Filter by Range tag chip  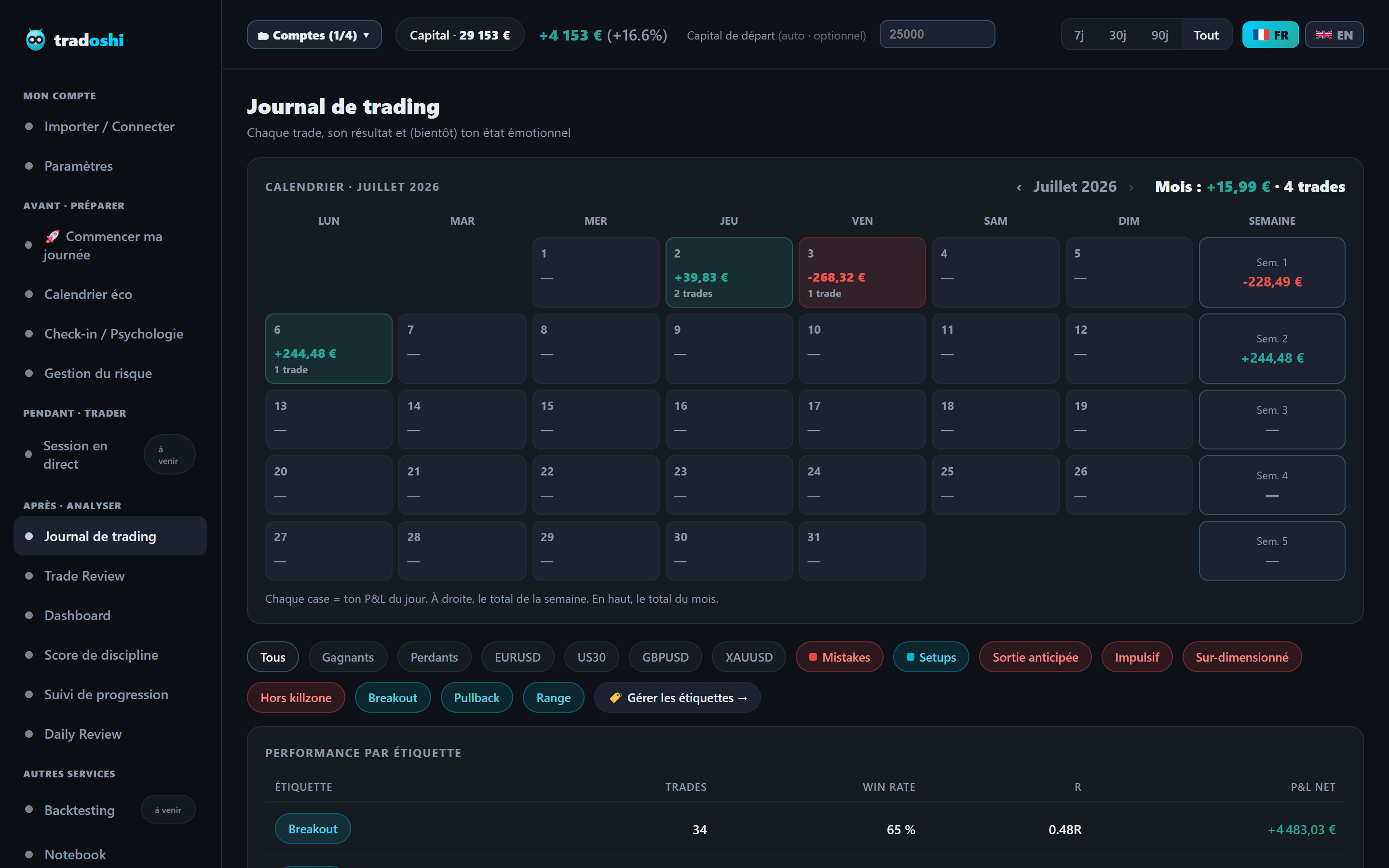pos(553,697)
